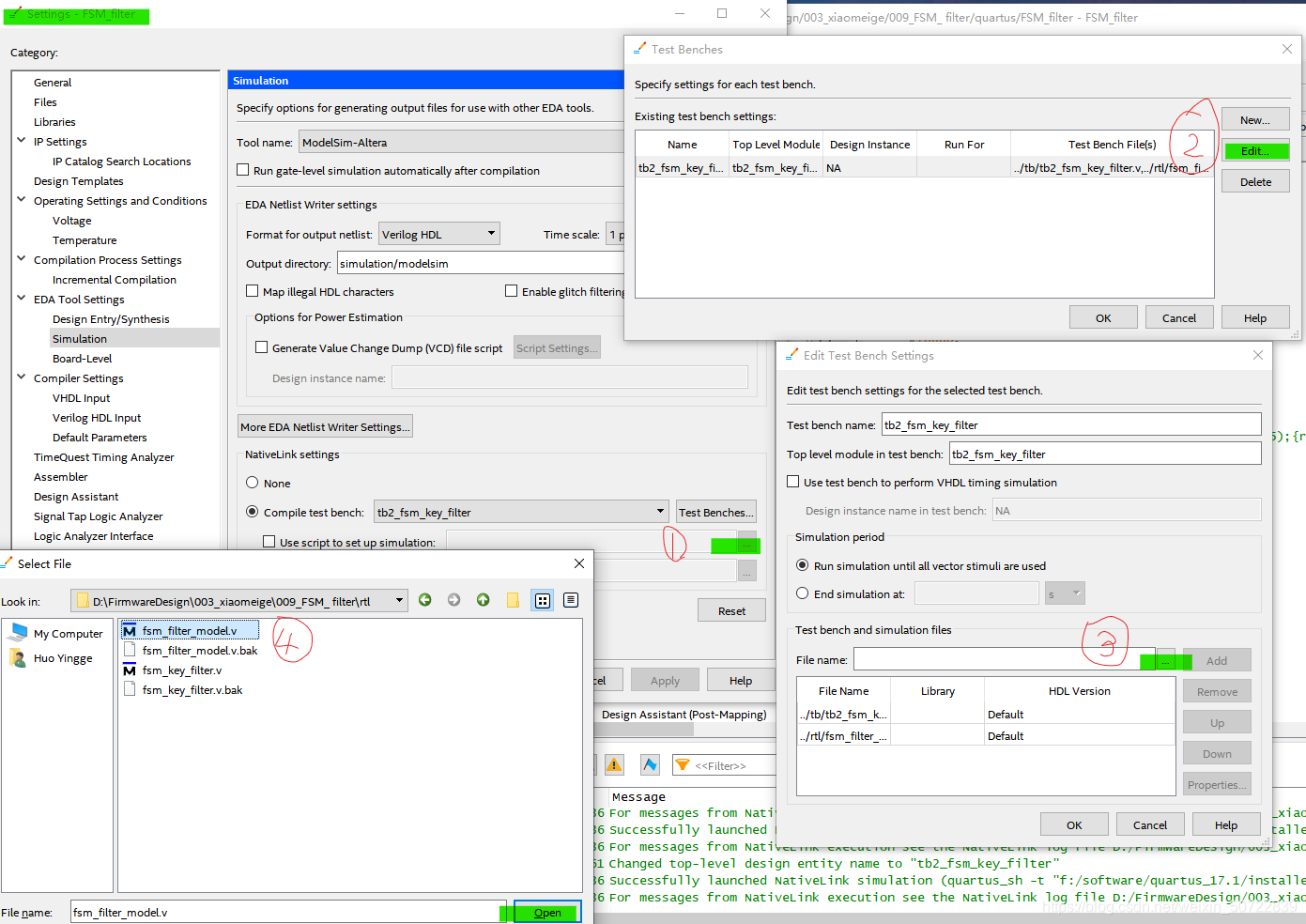1306x924 pixels.
Task: Select the None NativeLink radio option
Action: point(253,483)
